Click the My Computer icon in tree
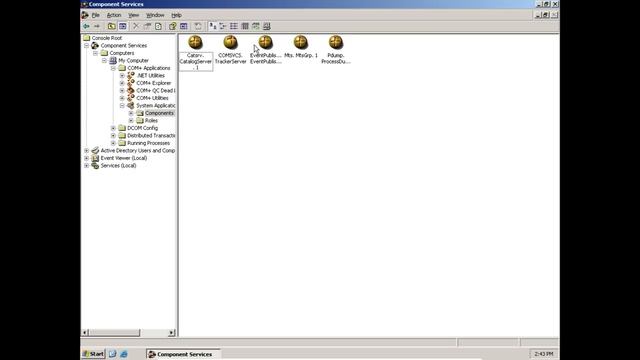The width and height of the screenshot is (640, 360). coord(113,60)
